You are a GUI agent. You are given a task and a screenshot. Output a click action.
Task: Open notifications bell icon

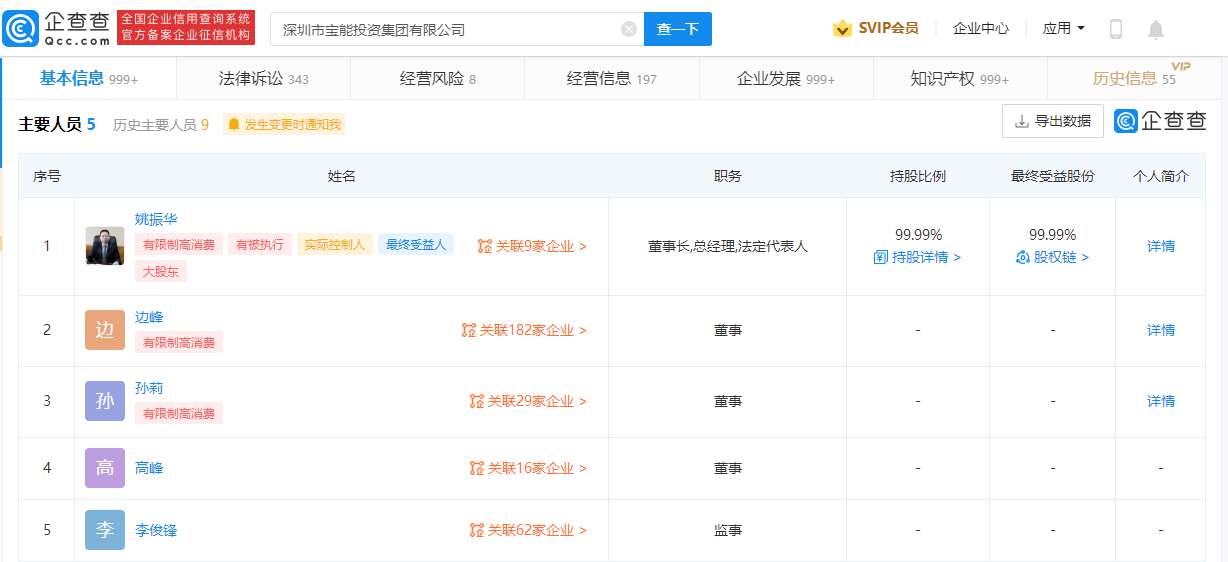[1156, 29]
